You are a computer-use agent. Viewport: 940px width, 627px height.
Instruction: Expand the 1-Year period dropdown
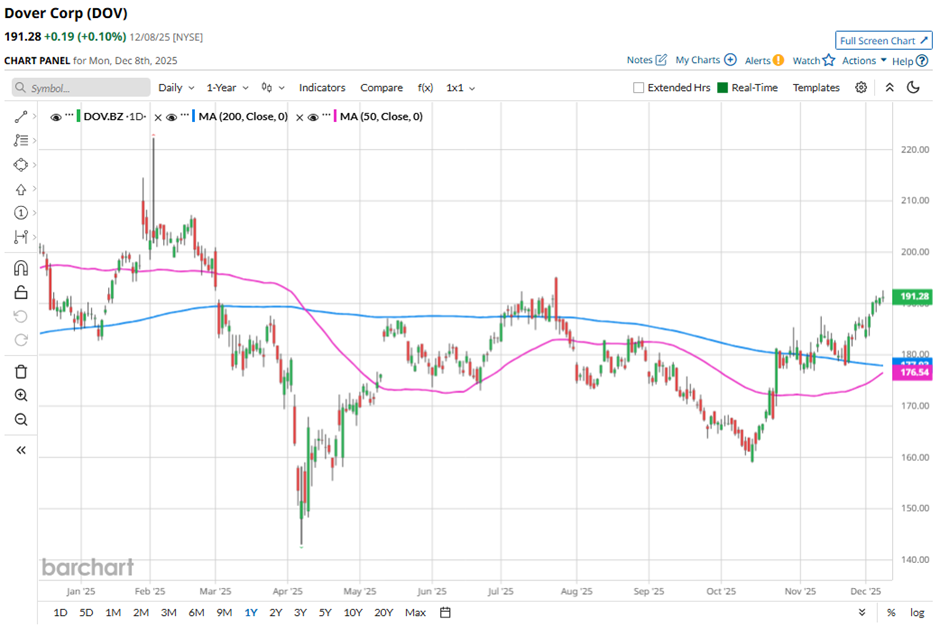(x=228, y=88)
